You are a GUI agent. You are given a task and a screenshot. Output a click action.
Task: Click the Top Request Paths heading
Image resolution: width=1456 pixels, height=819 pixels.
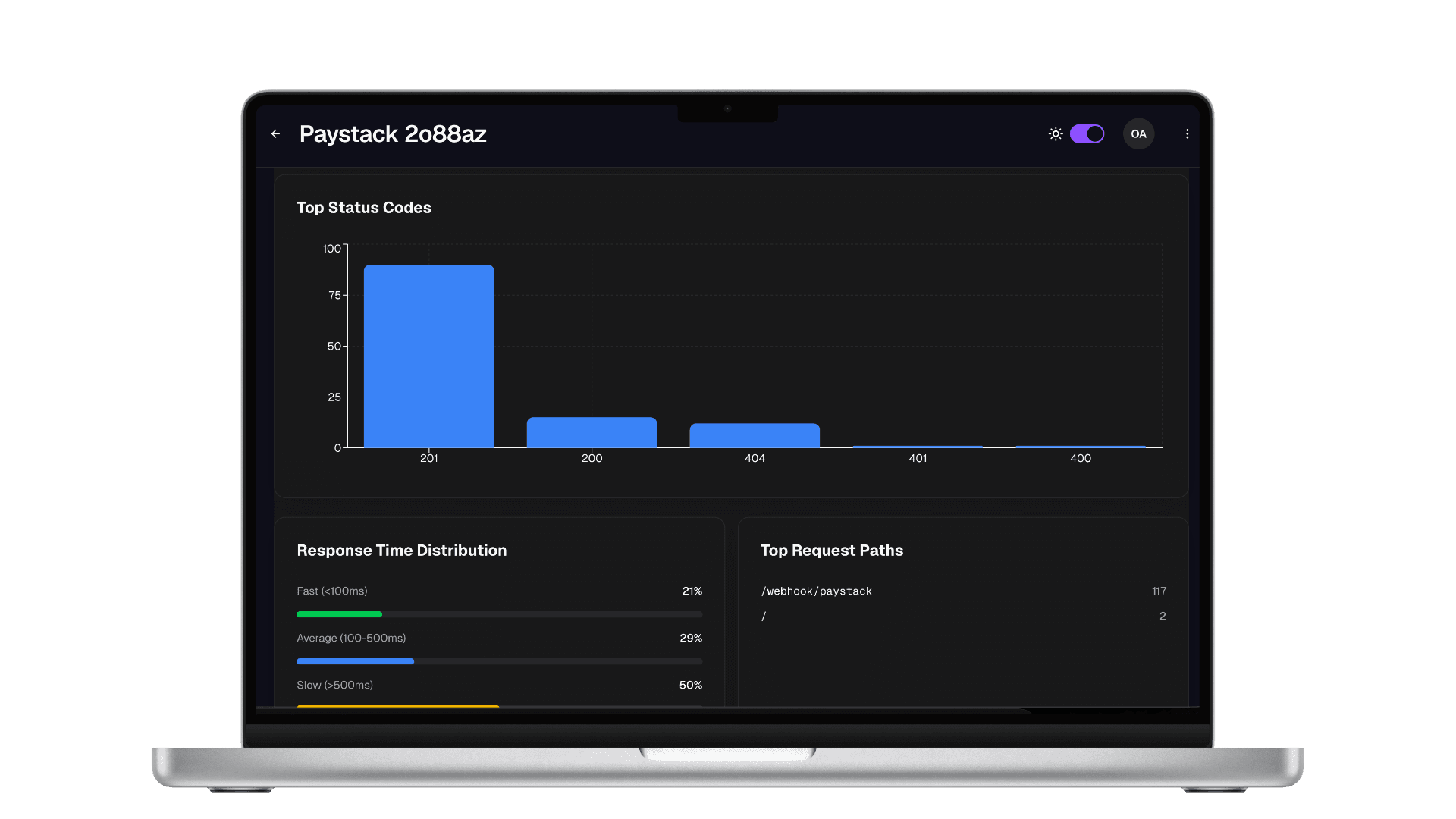click(x=831, y=551)
